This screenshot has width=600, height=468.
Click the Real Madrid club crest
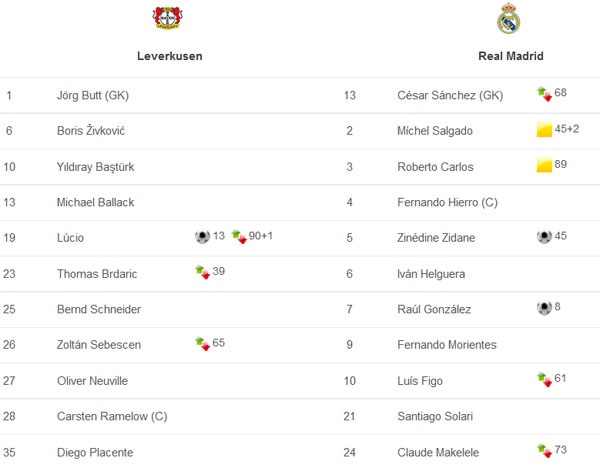510,18
